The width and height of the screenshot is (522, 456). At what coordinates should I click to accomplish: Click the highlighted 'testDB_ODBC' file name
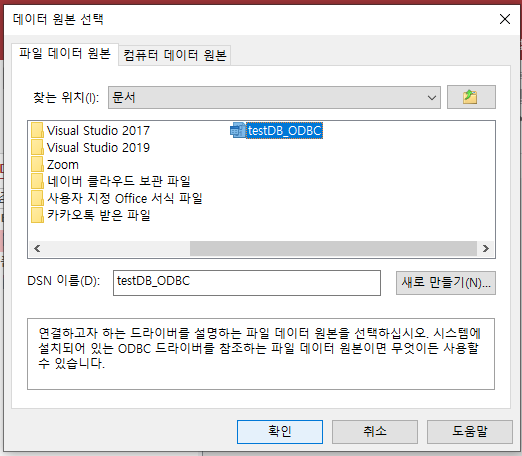[284, 130]
